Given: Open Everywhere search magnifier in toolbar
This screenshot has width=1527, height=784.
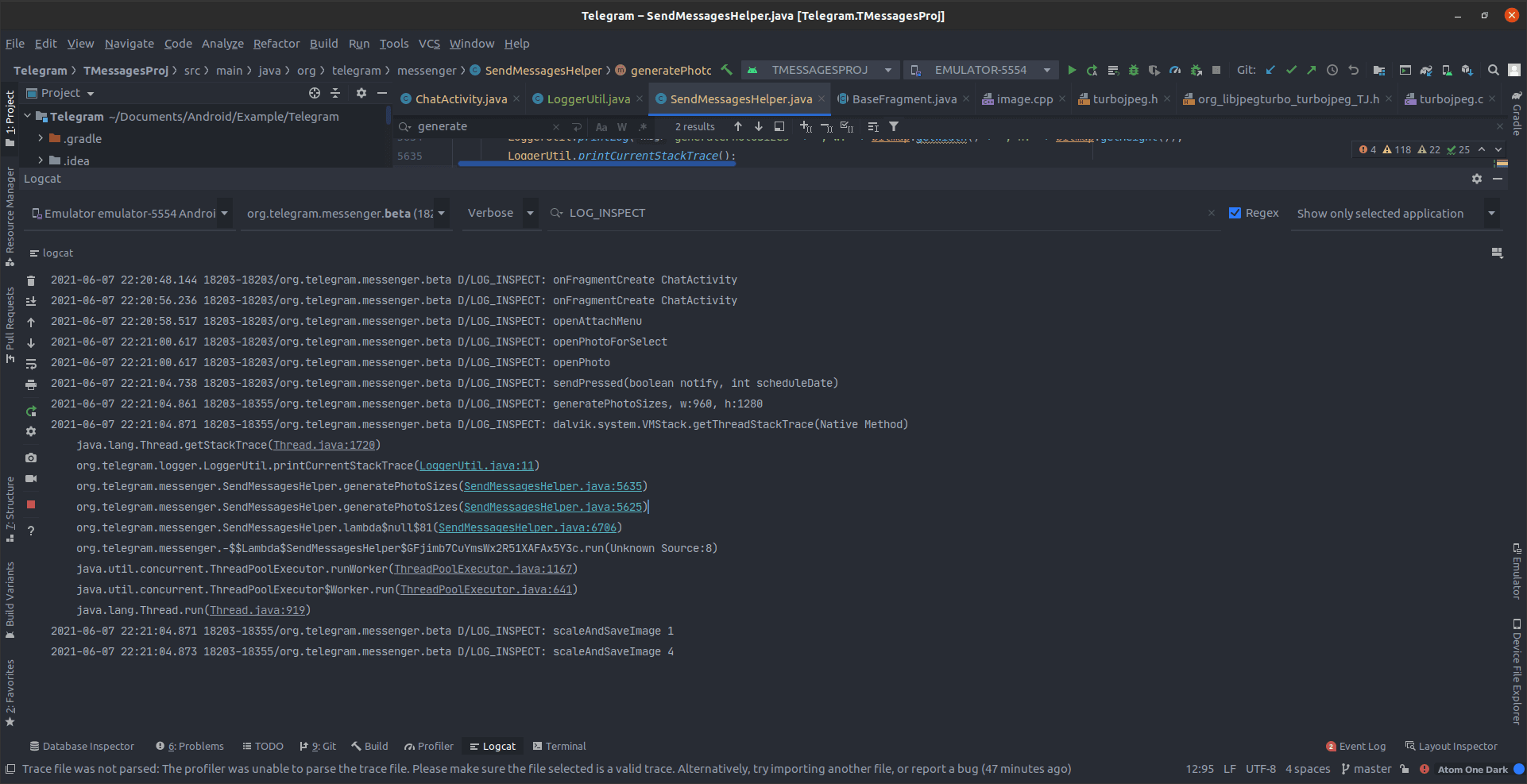Looking at the screenshot, I should click(x=1493, y=70).
